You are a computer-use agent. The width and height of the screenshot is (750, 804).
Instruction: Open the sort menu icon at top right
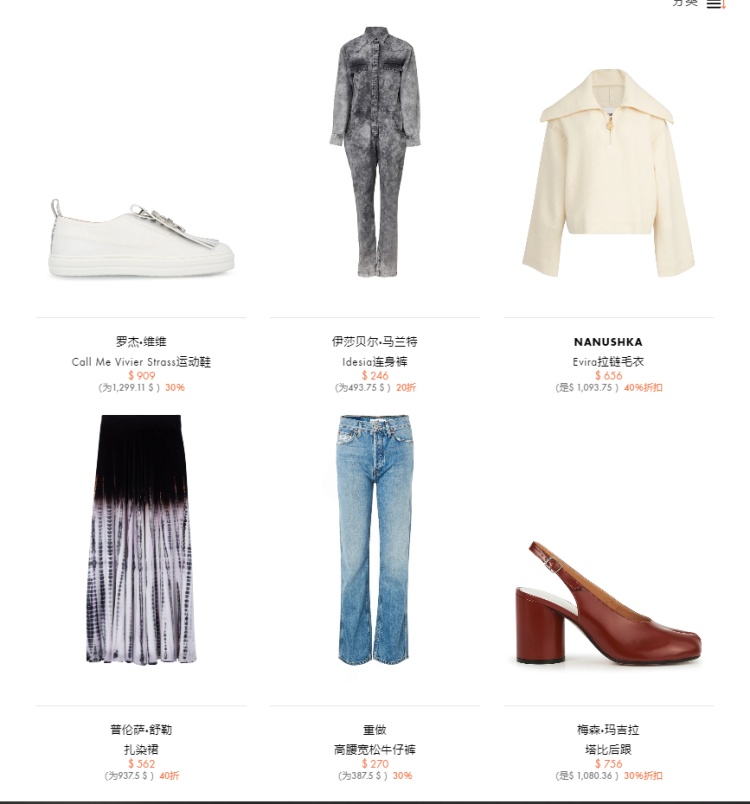(716, 4)
